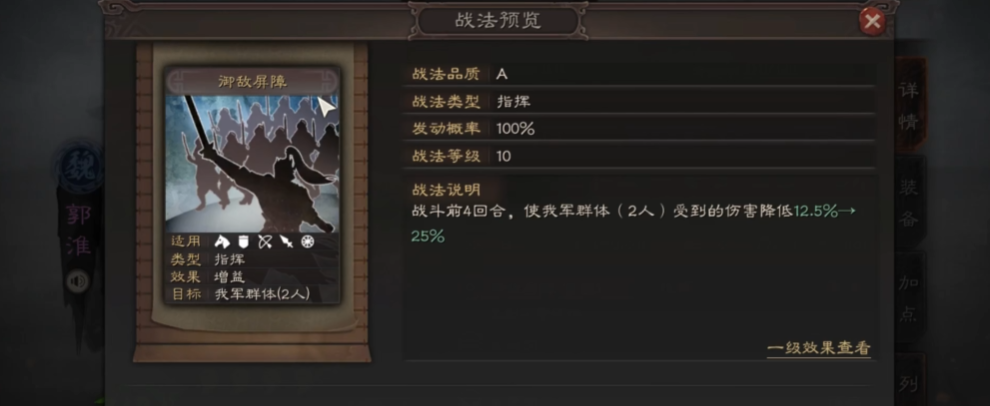Viewport: 990px width, 406px height.
Task: Tap the archer bow icon
Action: 265,241
